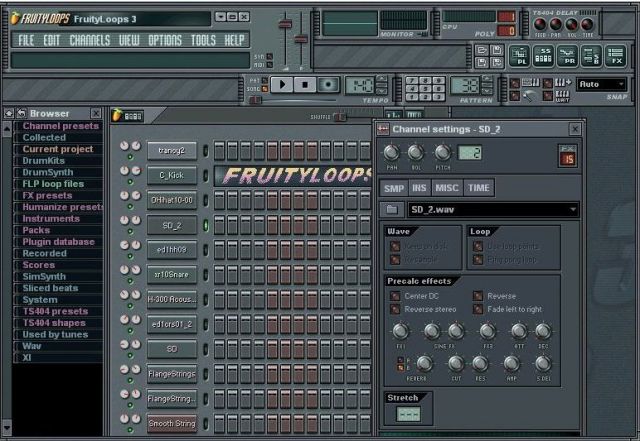Toggle Use loop points checkbox
This screenshot has width=640, height=441.
pos(478,246)
